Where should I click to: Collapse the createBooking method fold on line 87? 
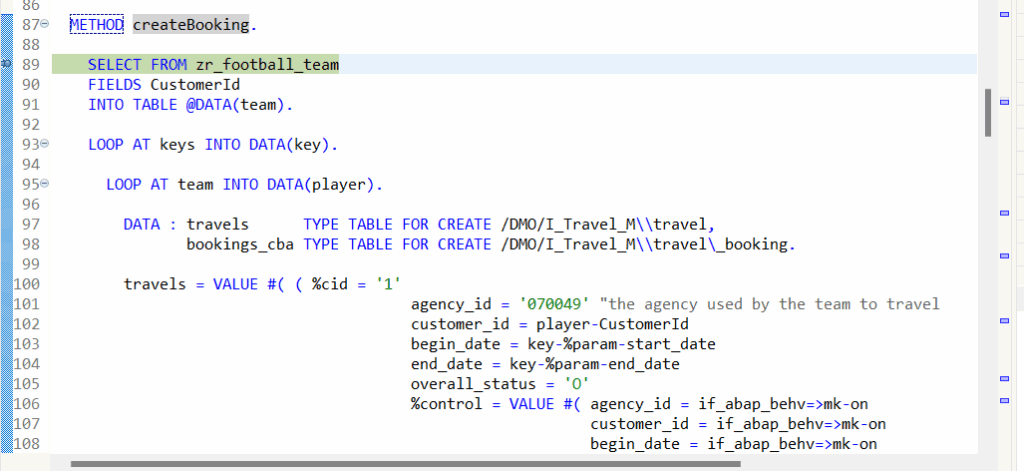point(44,24)
